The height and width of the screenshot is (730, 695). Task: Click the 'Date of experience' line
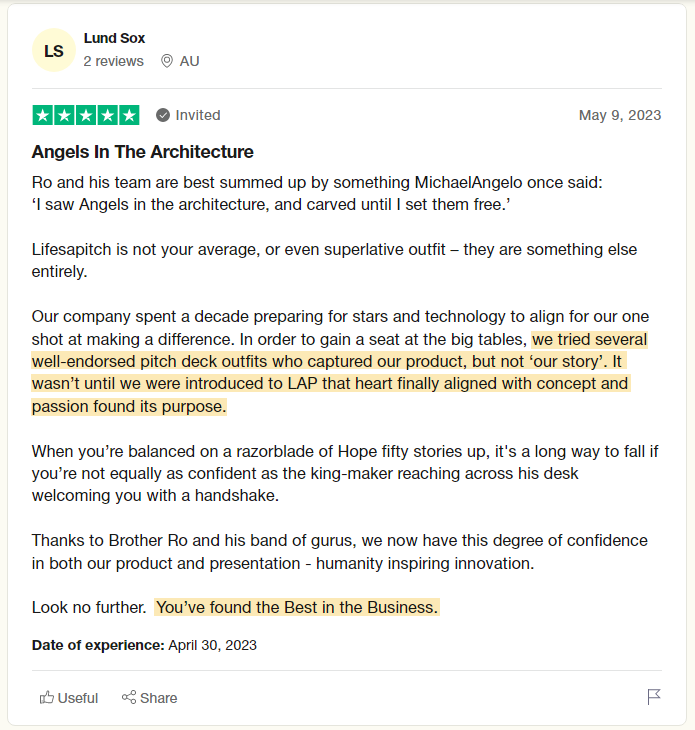pyautogui.click(x=144, y=645)
